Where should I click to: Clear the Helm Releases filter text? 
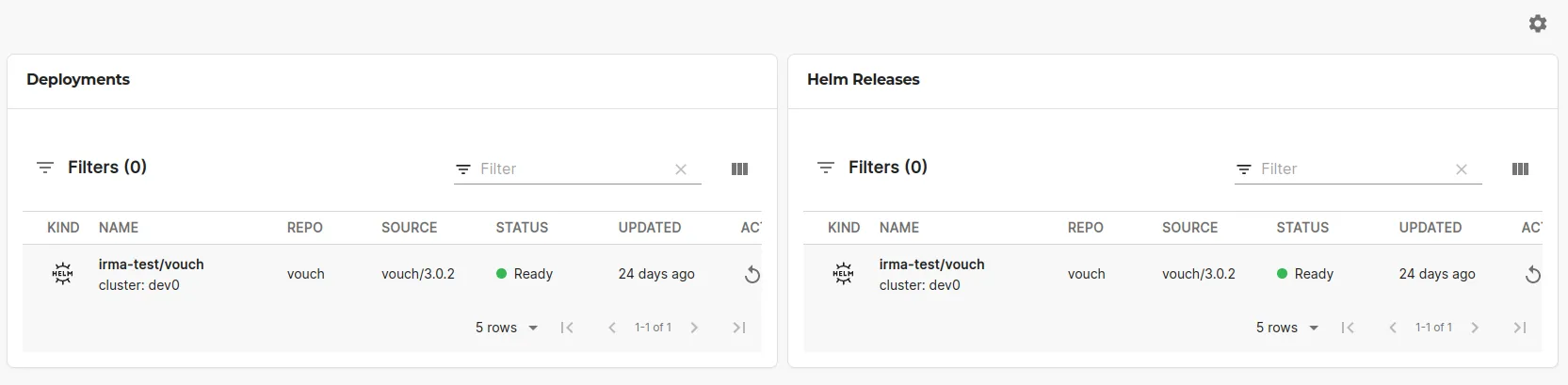click(1462, 169)
